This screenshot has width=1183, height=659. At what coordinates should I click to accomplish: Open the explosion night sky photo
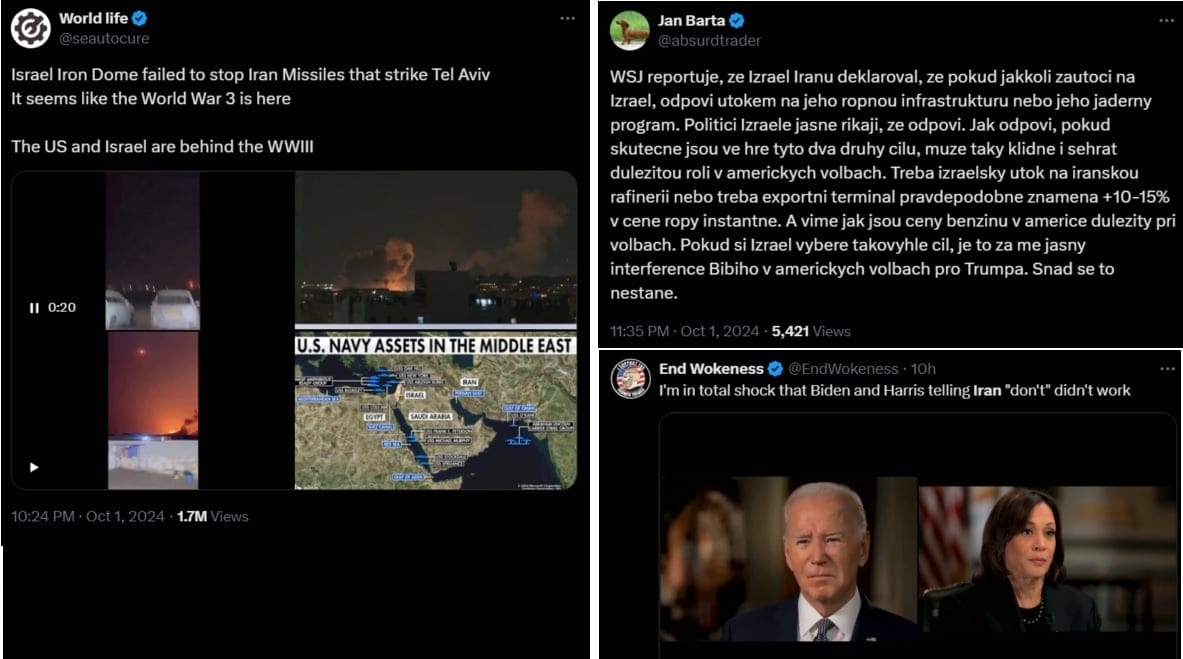[435, 248]
